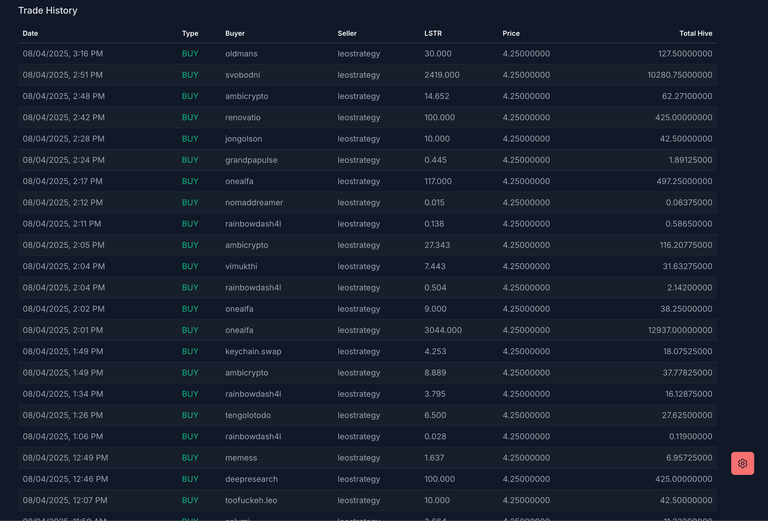The width and height of the screenshot is (768, 521).
Task: Select buyer name memess
Action: 241,458
